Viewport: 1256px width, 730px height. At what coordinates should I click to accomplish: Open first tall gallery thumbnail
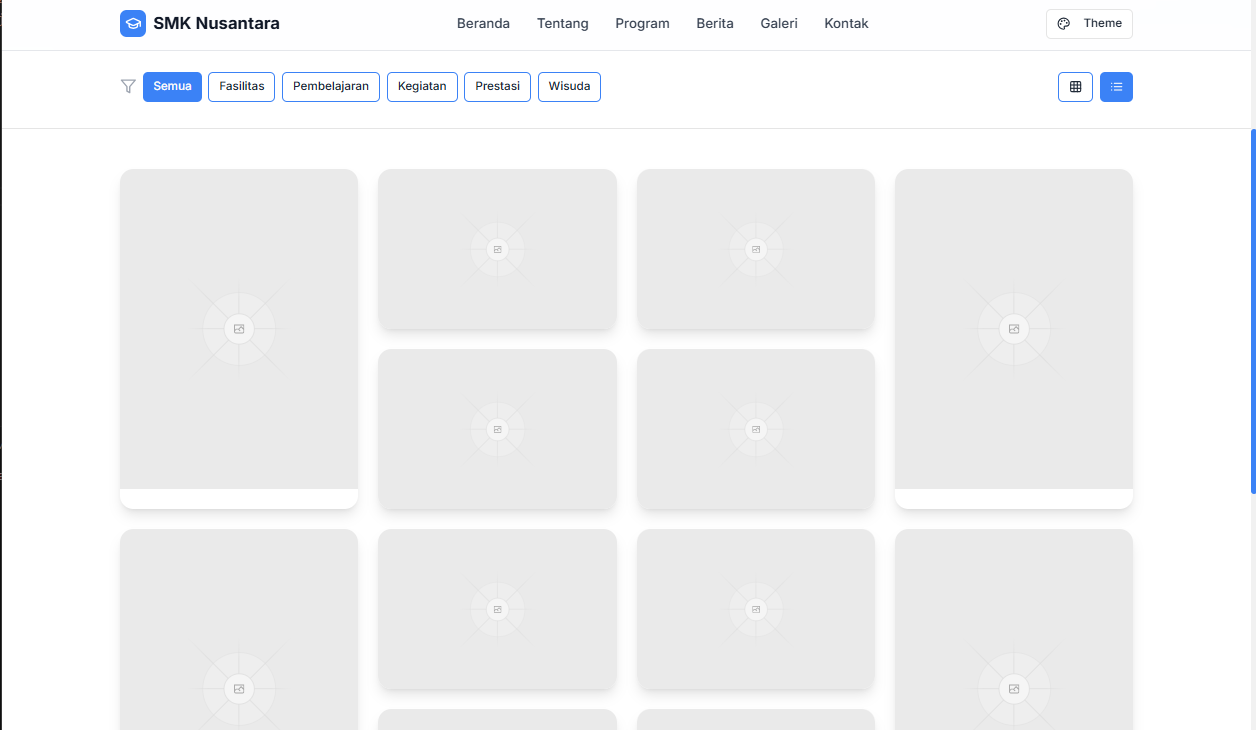coord(239,329)
